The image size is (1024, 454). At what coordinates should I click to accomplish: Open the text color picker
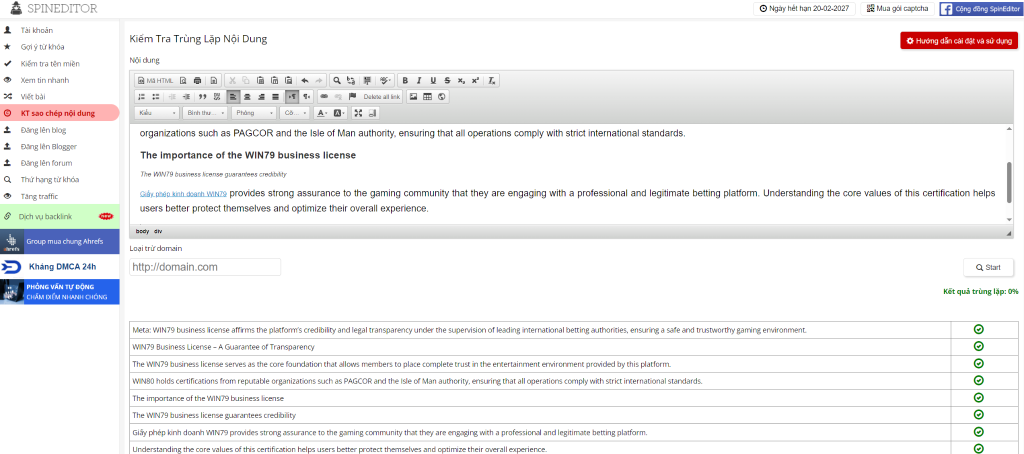pyautogui.click(x=322, y=113)
